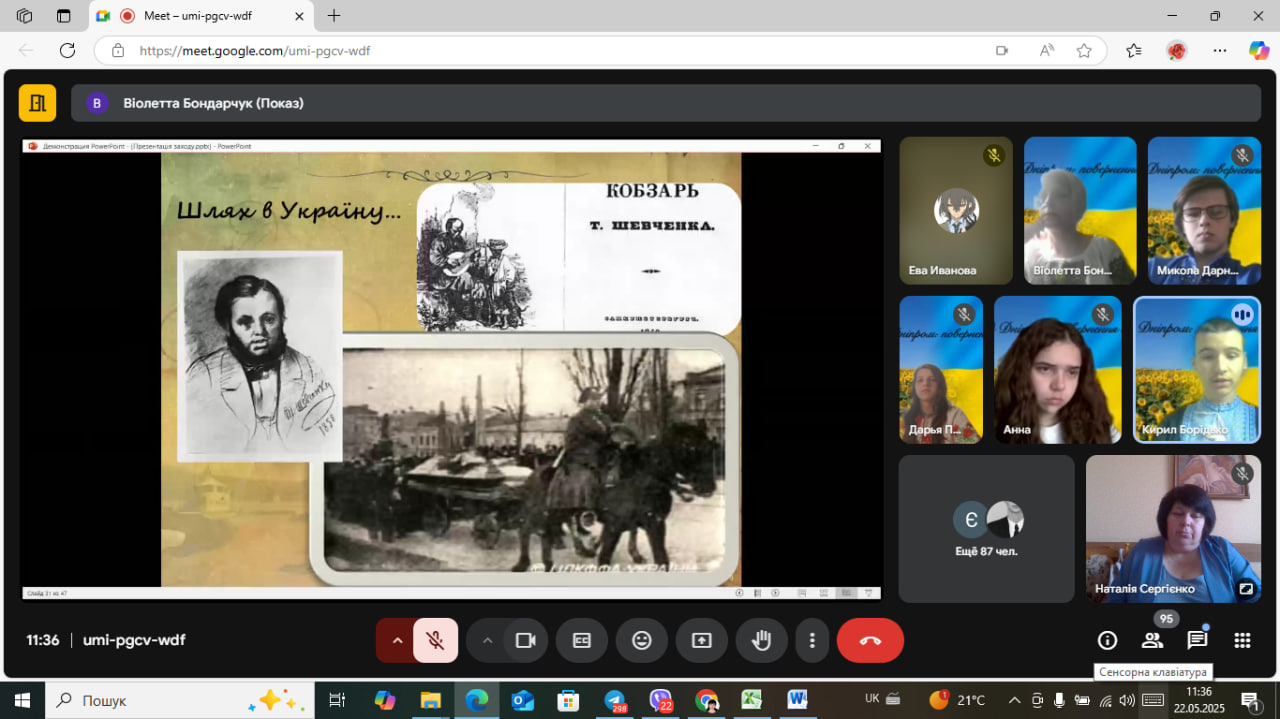Open the Windows Start menu
1280x719 pixels.
[22, 700]
